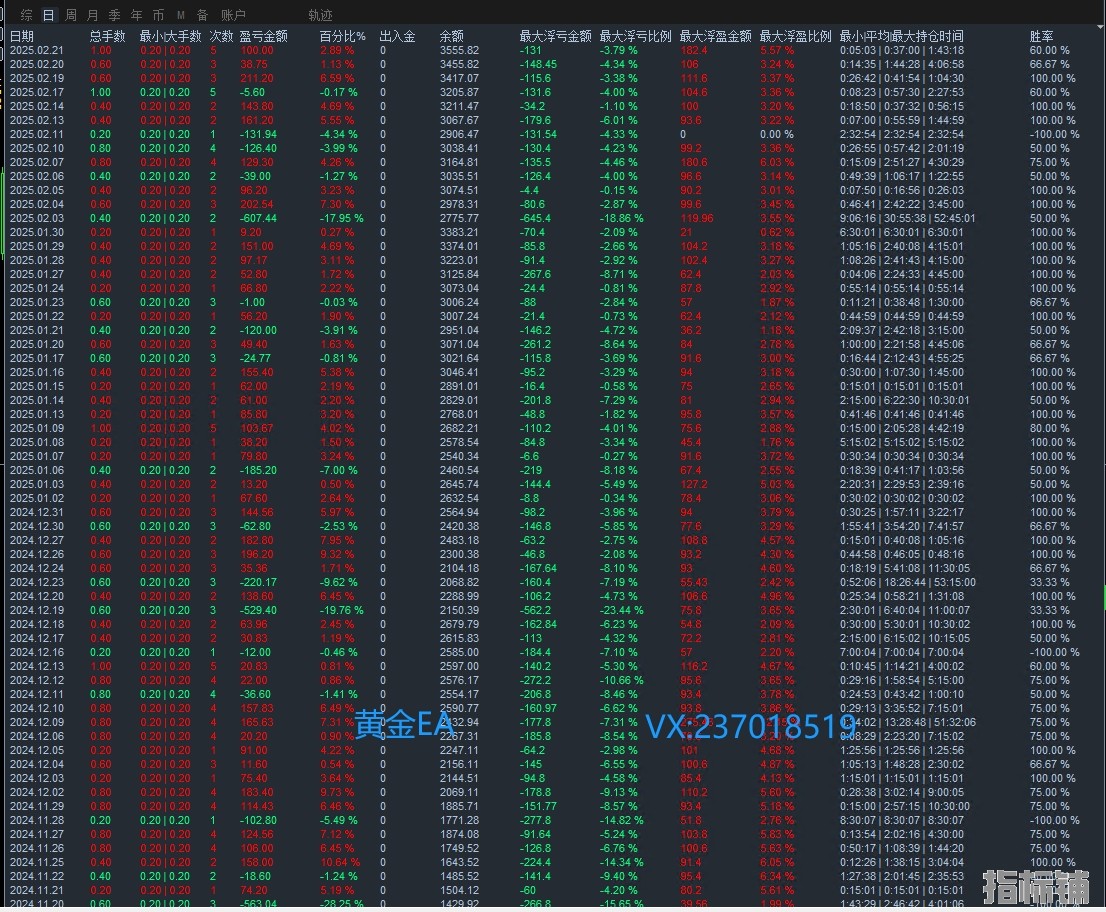Screen dimensions: 1106x912
Task: Switch to the 账户 account tab
Action: pyautogui.click(x=233, y=15)
